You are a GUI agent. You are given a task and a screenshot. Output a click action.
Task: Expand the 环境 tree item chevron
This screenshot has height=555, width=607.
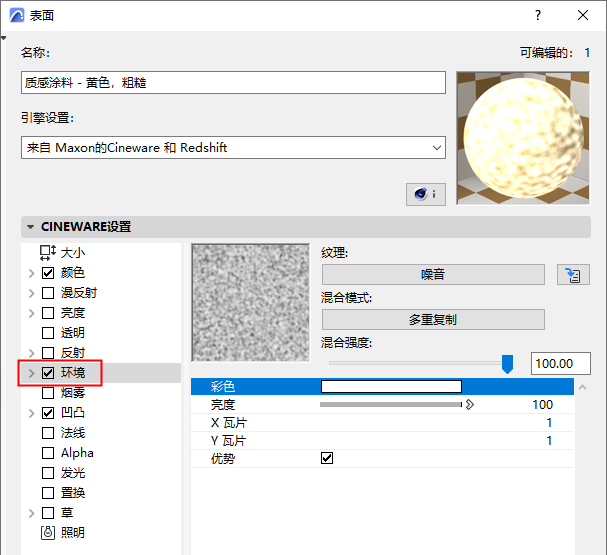(32, 373)
